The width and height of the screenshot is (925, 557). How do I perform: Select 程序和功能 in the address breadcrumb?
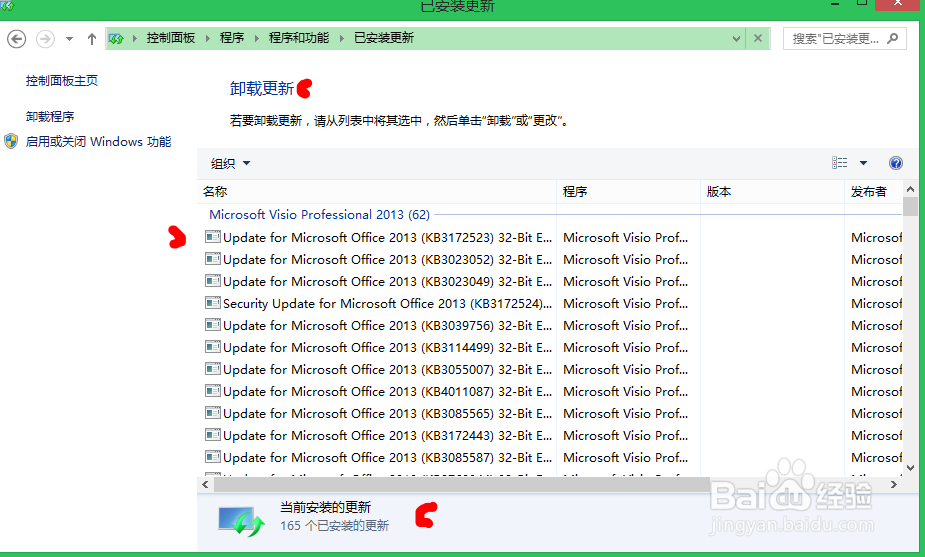(x=299, y=38)
